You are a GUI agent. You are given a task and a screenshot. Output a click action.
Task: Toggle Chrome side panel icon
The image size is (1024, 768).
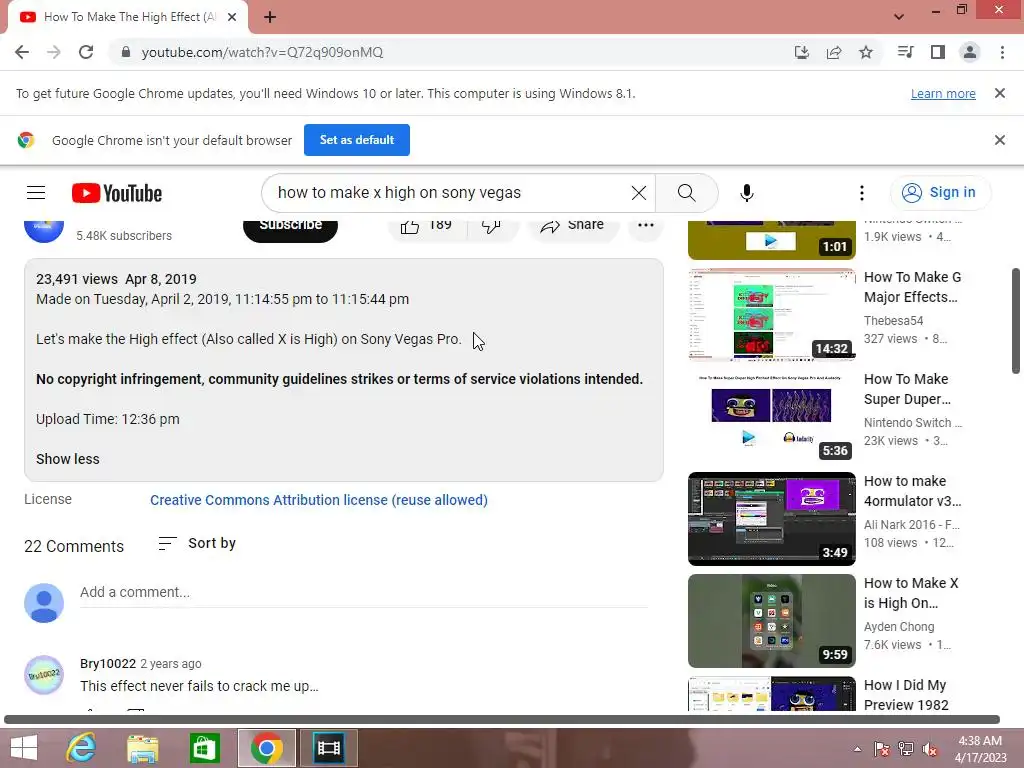(x=938, y=52)
